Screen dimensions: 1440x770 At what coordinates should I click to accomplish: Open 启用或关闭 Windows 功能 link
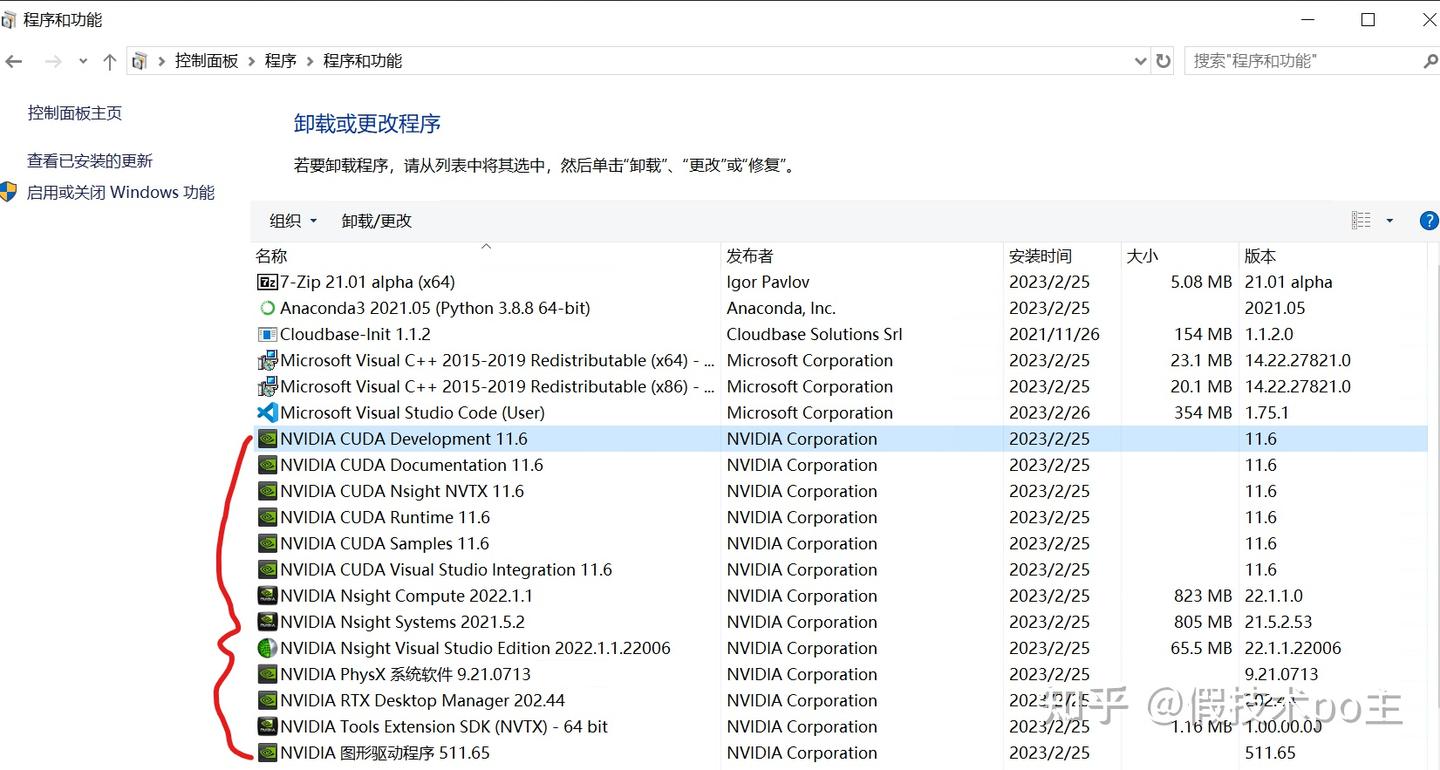point(121,193)
